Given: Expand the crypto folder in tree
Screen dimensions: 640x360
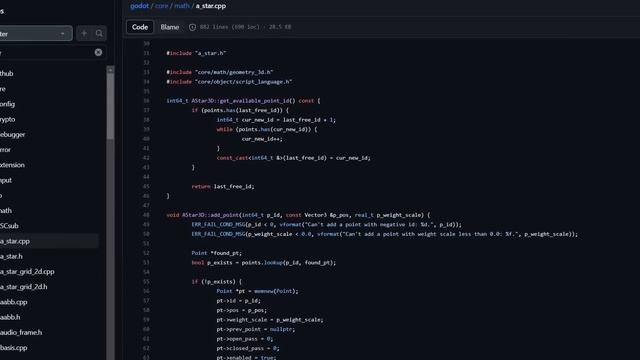Looking at the screenshot, I should [7, 119].
